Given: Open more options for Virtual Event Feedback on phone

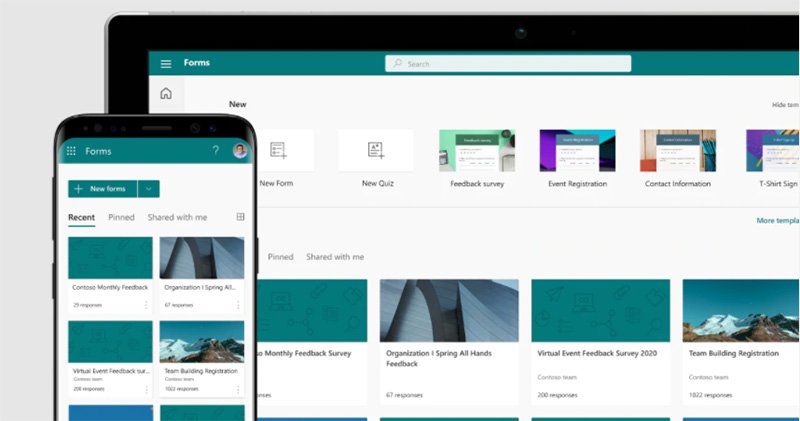Looking at the screenshot, I should pos(146,389).
